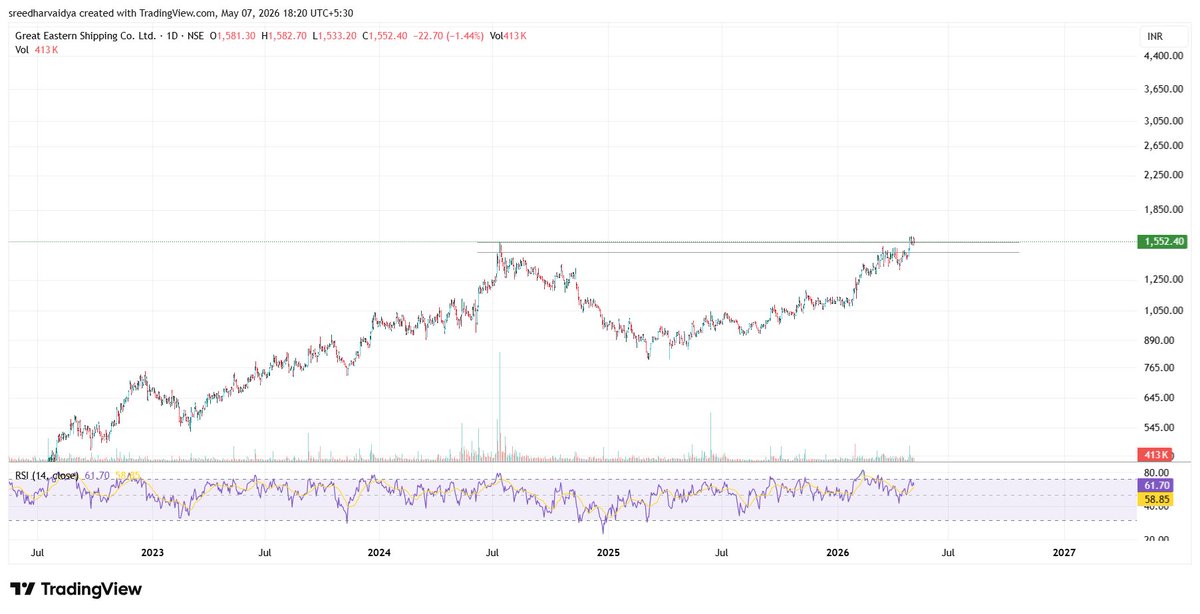Click the 80.00 RSI axis label
Viewport: 1200px width, 614px height.
click(1158, 472)
